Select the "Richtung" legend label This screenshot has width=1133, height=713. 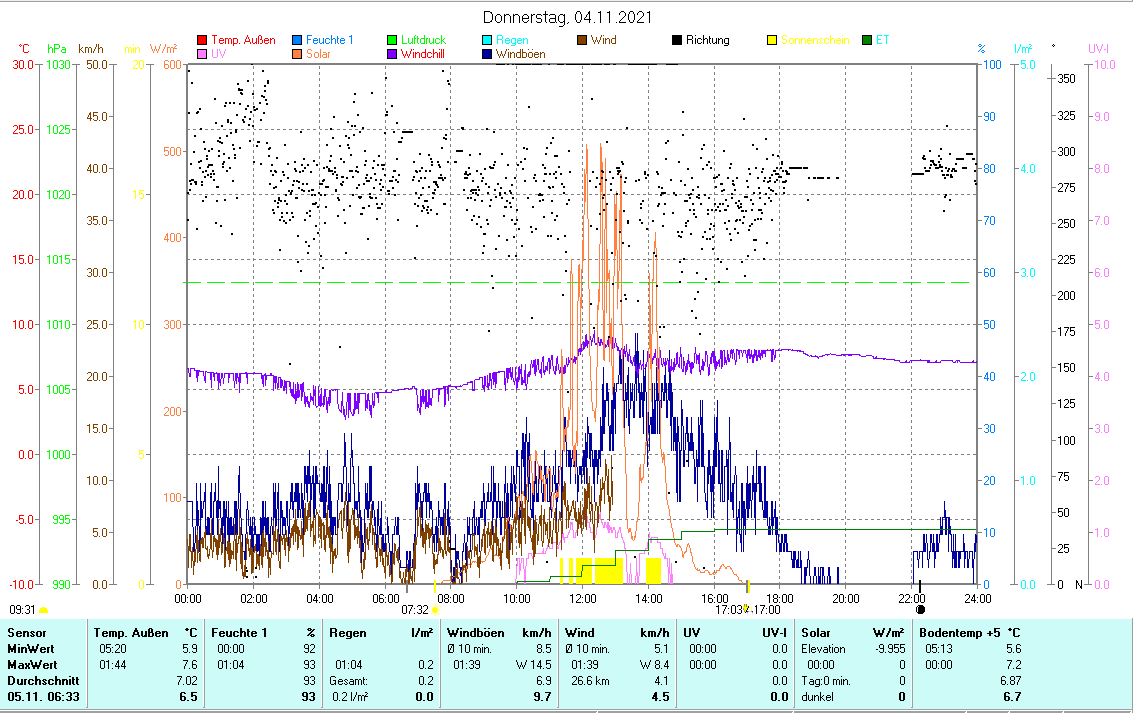pyautogui.click(x=707, y=40)
